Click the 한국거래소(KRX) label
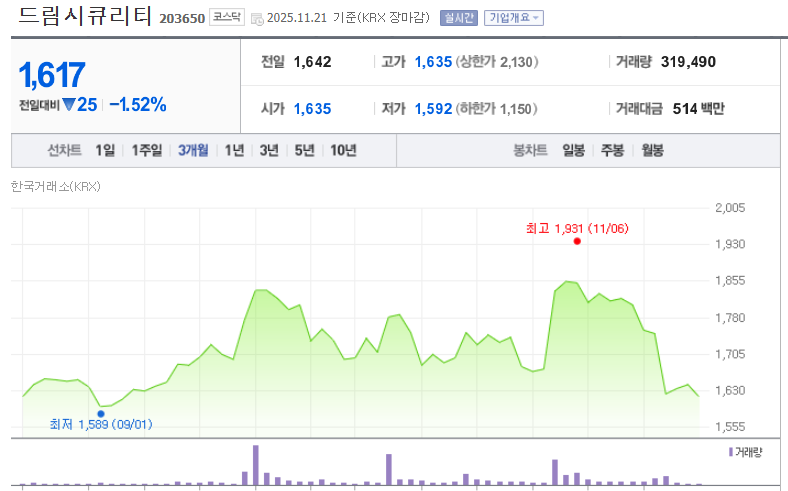788x491 pixels. [x=56, y=186]
